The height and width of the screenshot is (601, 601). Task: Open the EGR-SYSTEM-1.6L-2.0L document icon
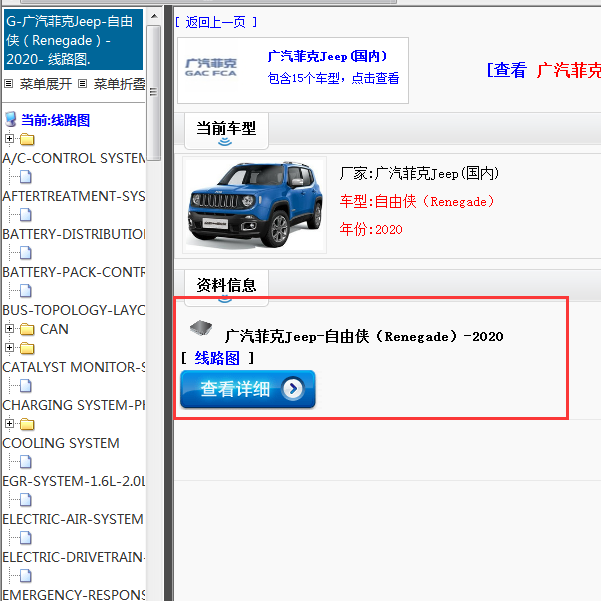point(26,462)
